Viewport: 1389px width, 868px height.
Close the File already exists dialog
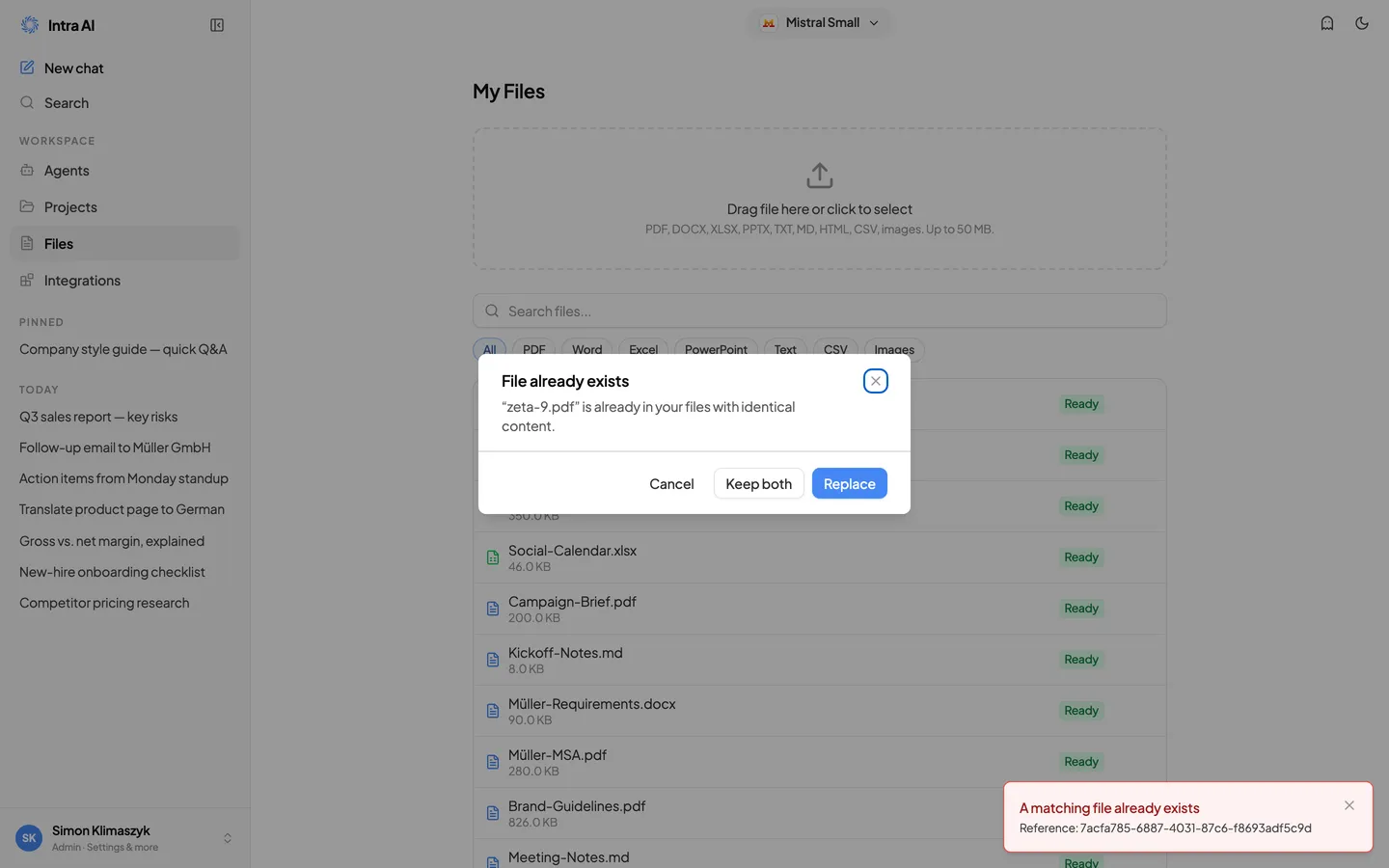876,381
